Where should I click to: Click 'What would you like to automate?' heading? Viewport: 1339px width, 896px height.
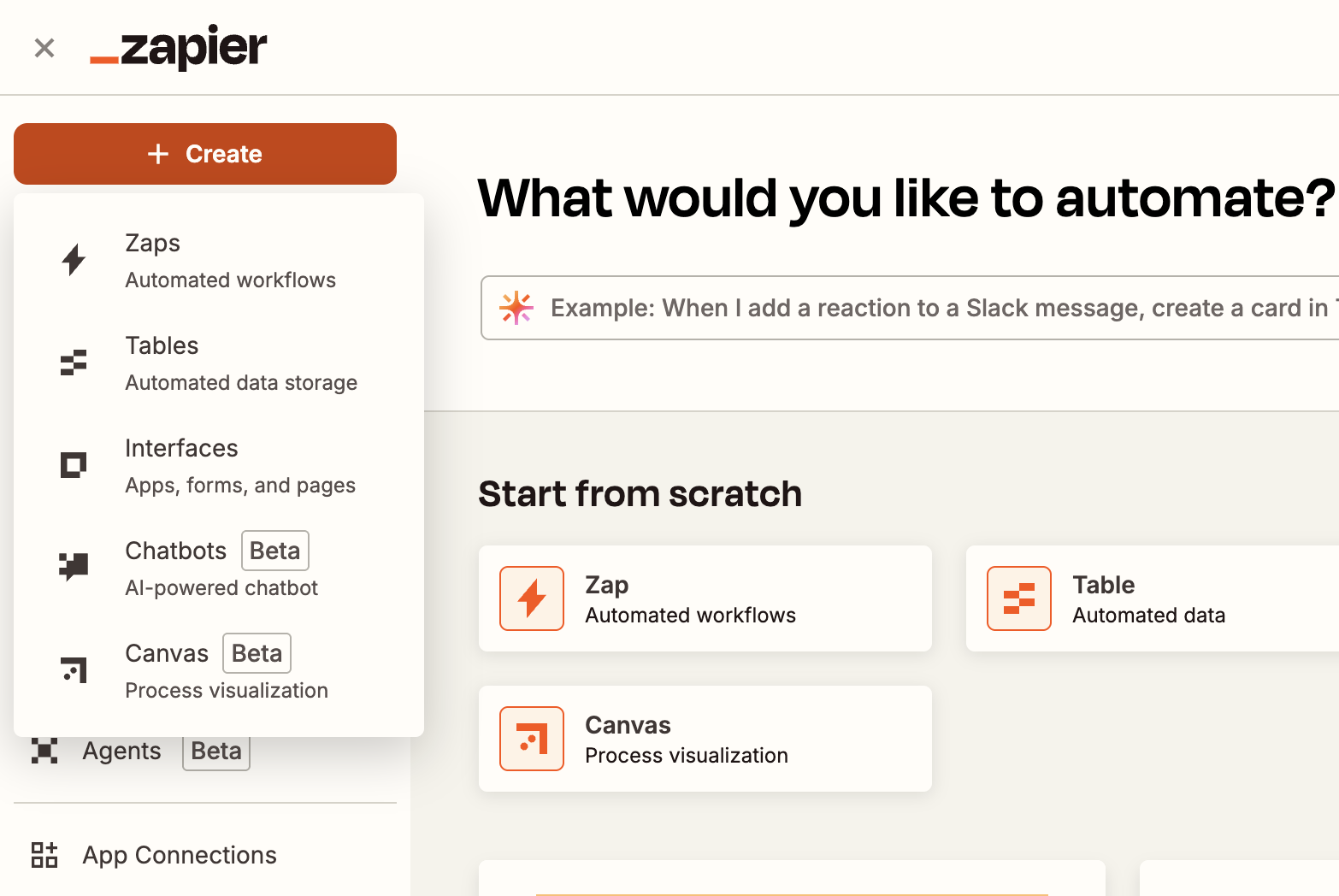(906, 198)
